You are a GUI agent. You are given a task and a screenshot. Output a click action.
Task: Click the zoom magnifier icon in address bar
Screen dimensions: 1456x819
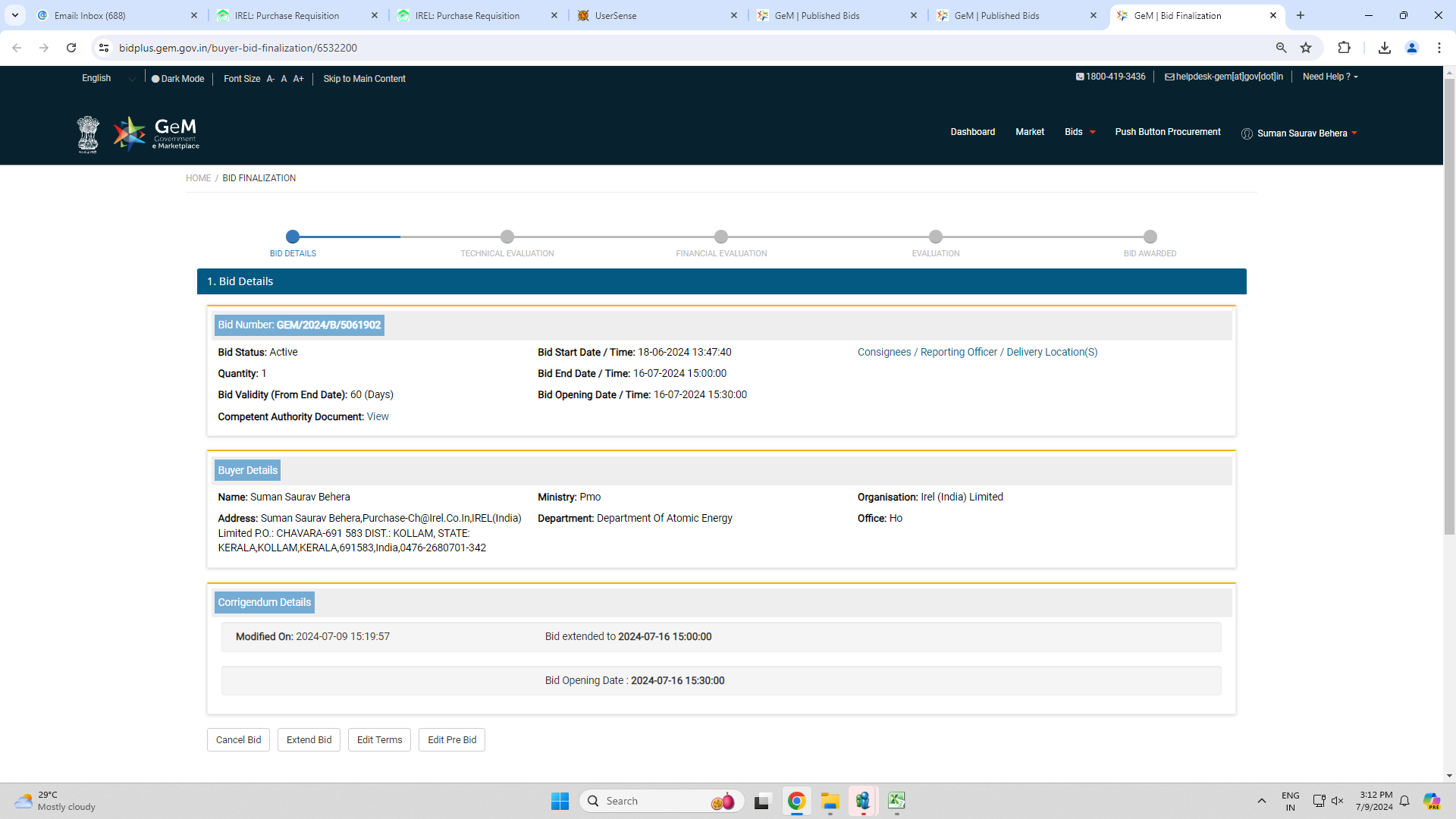(x=1281, y=48)
